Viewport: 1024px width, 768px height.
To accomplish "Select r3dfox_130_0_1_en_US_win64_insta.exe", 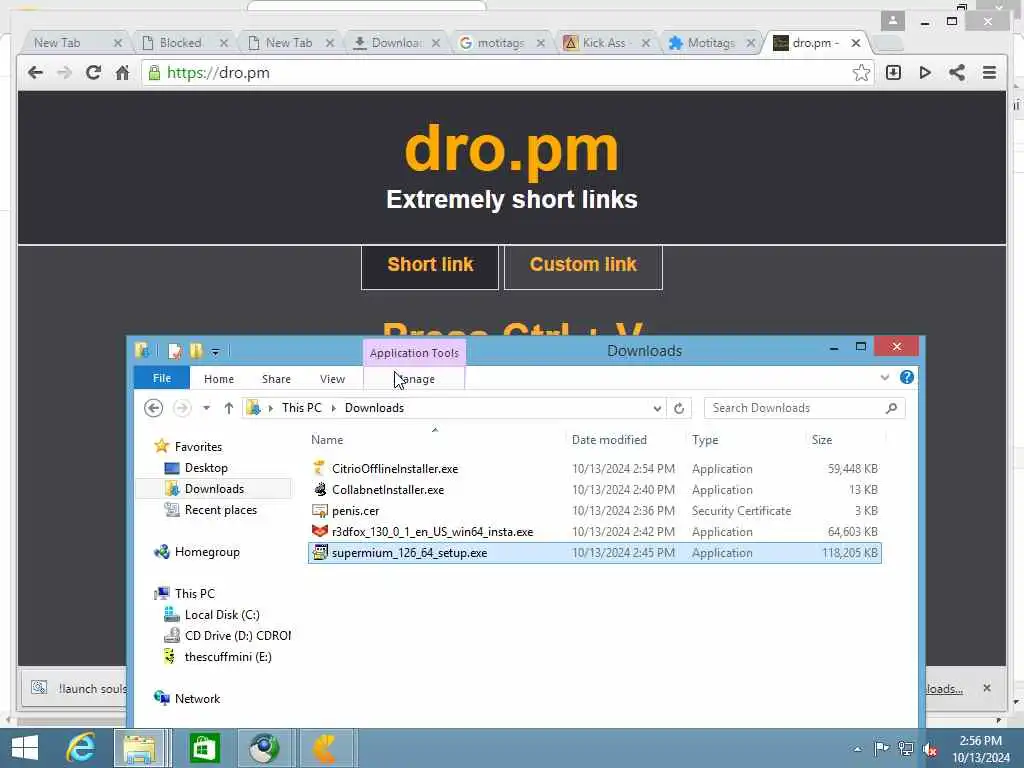I will pyautogui.click(x=594, y=532).
